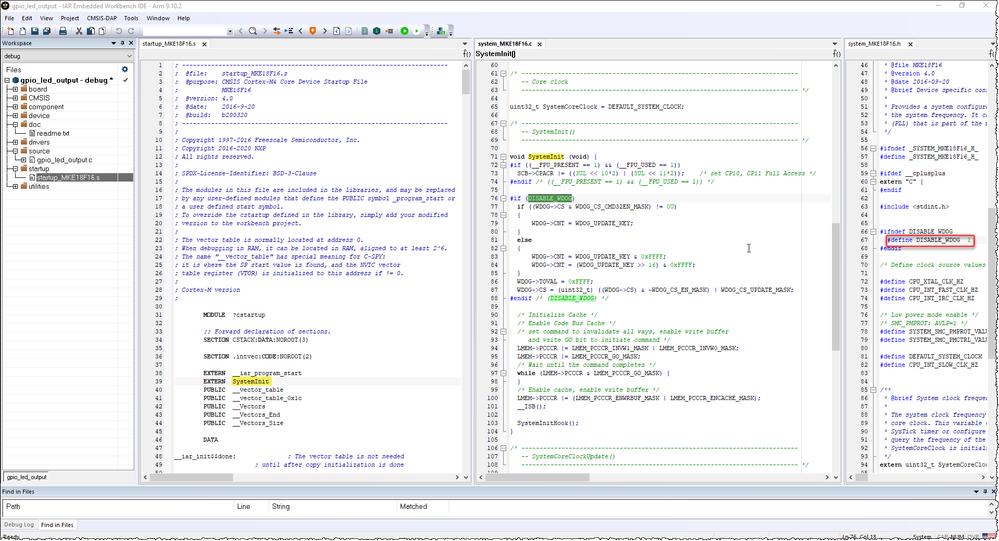Pin the Workspace panel
The image size is (999, 541).
click(x=120, y=44)
